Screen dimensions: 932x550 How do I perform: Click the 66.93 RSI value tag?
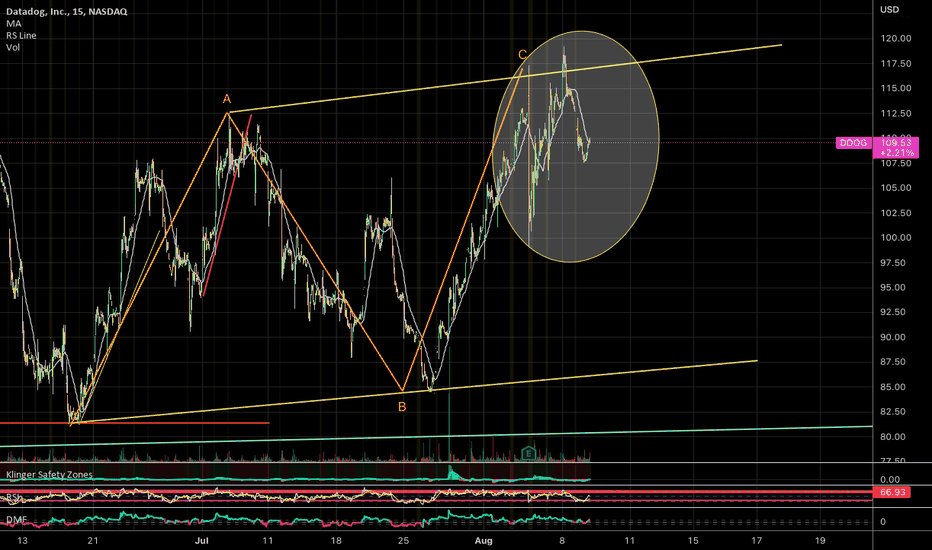tap(891, 492)
